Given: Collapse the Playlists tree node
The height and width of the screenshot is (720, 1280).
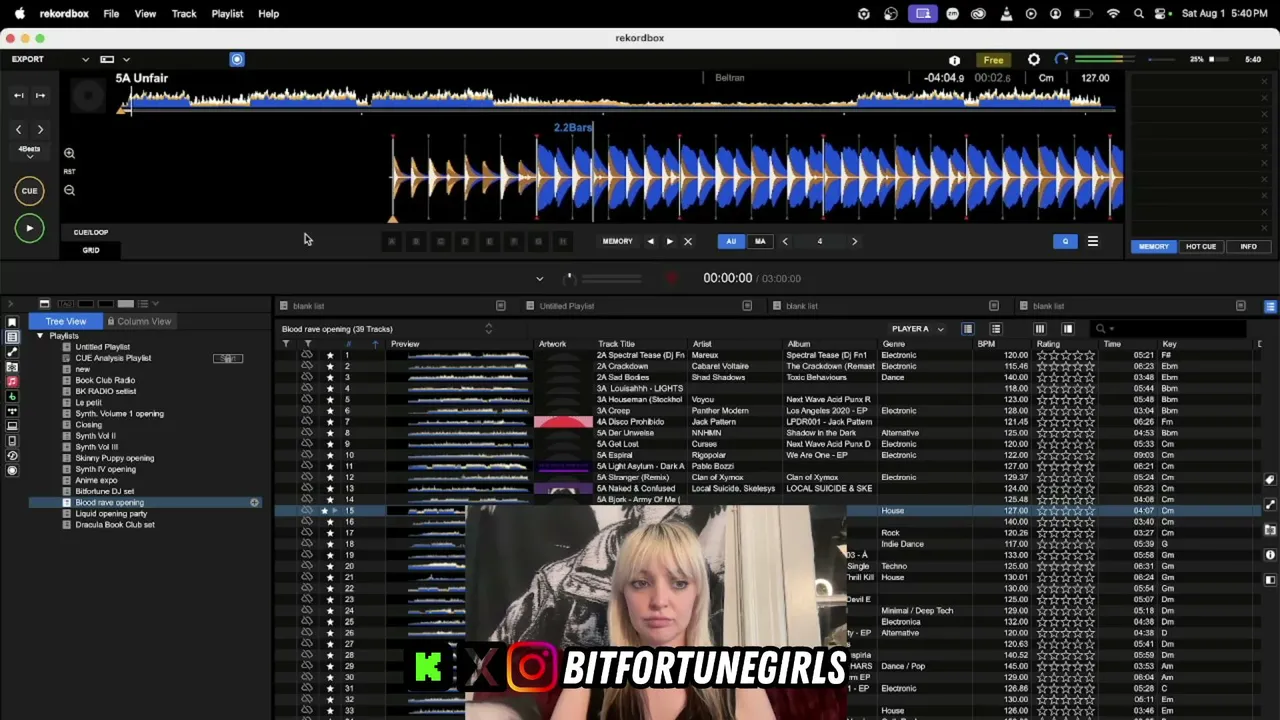Looking at the screenshot, I should [40, 336].
